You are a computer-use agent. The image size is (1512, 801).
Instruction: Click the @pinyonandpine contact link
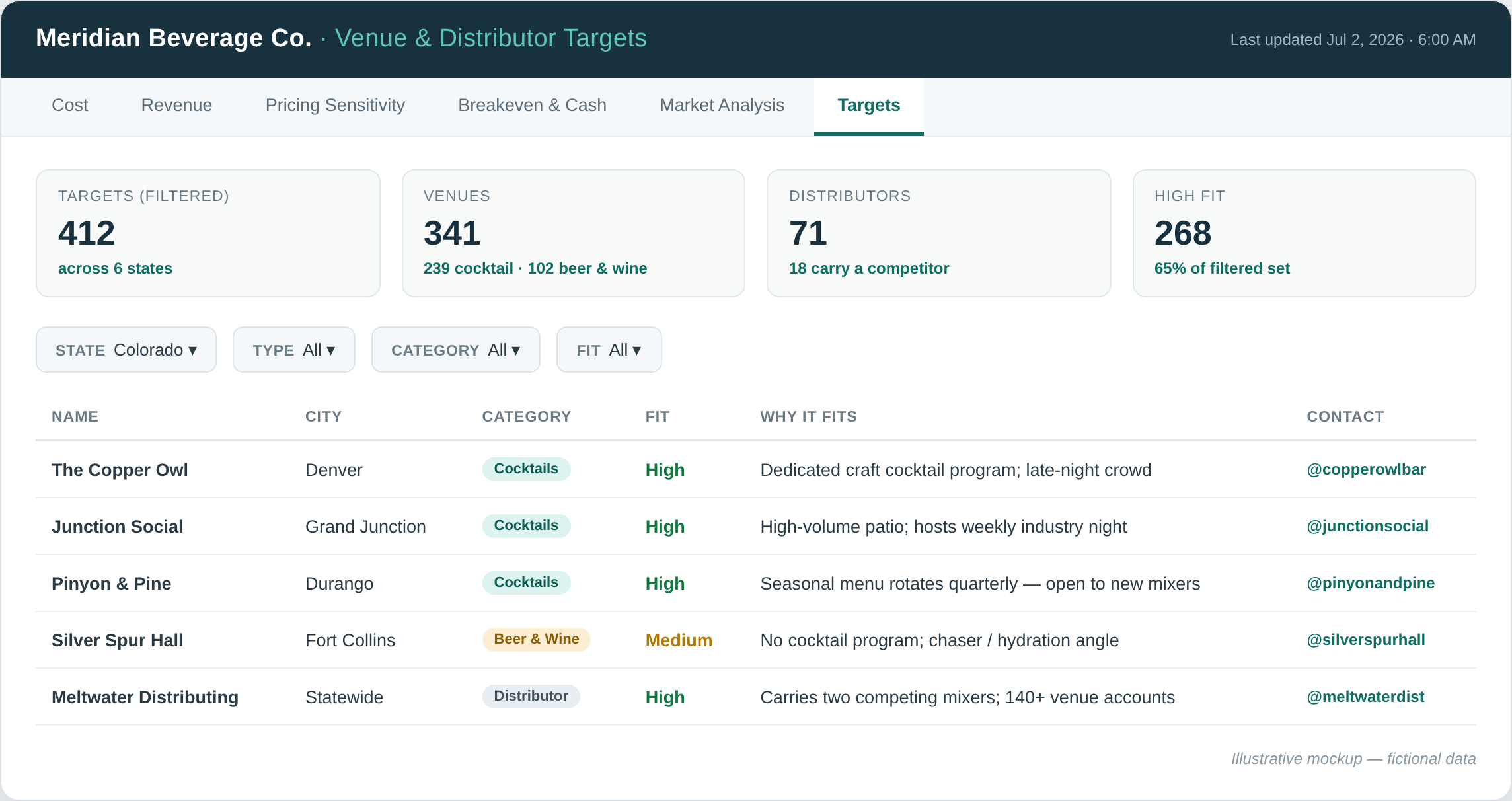1371,583
